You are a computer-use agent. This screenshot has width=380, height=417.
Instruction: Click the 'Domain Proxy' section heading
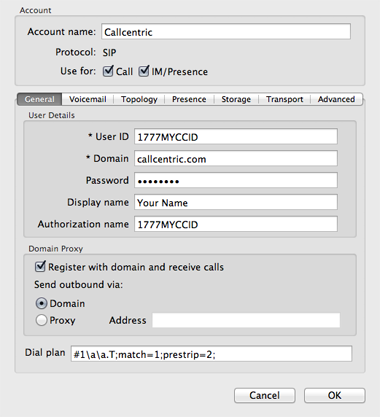click(56, 249)
